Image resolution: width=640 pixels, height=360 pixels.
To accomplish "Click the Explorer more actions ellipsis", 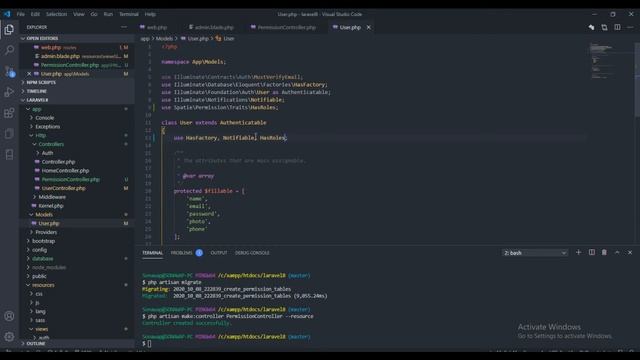I will pyautogui.click(x=124, y=27).
